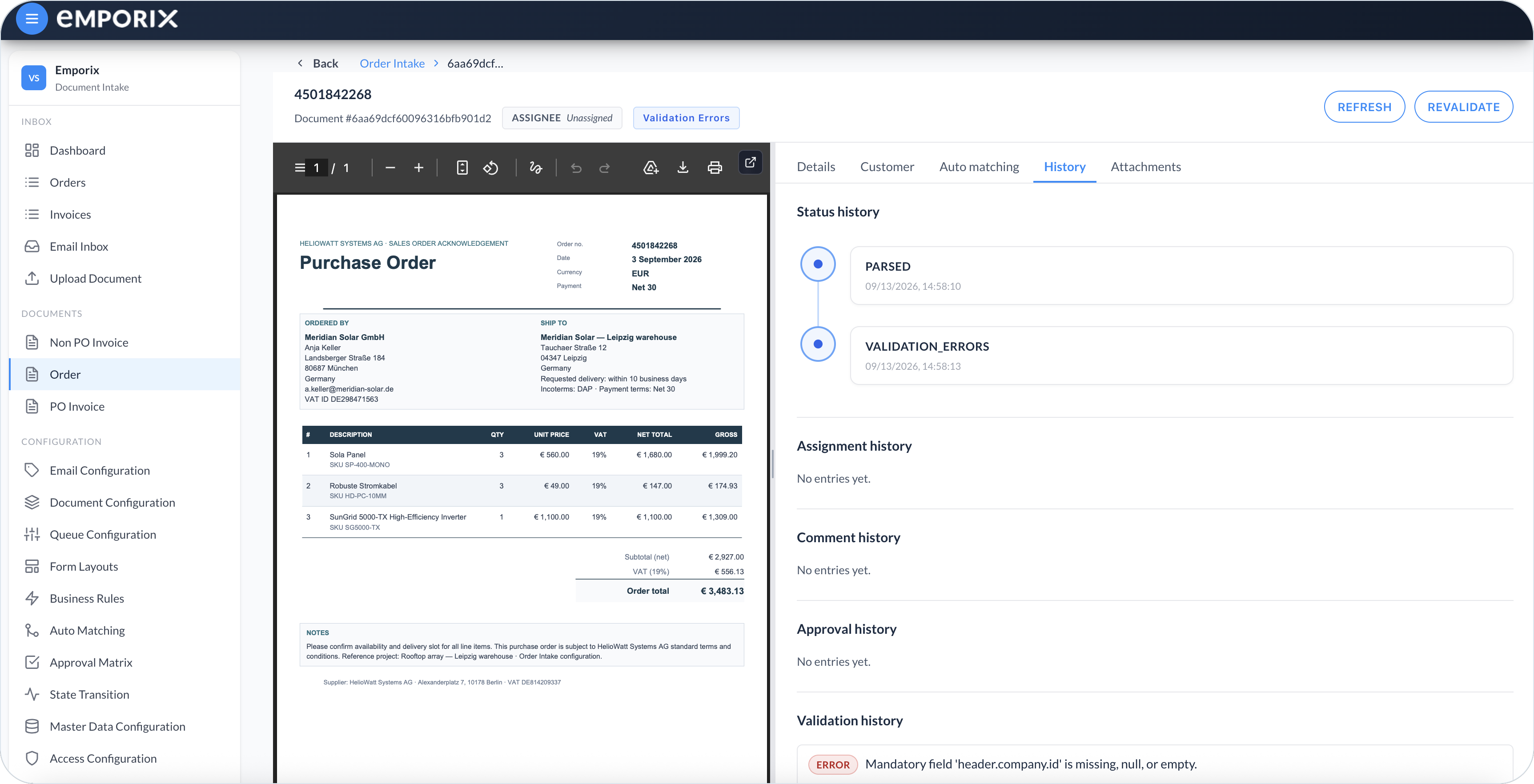Screen dimensions: 1534x784
Task: Go to Email Inbox
Action: [x=124, y=247]
